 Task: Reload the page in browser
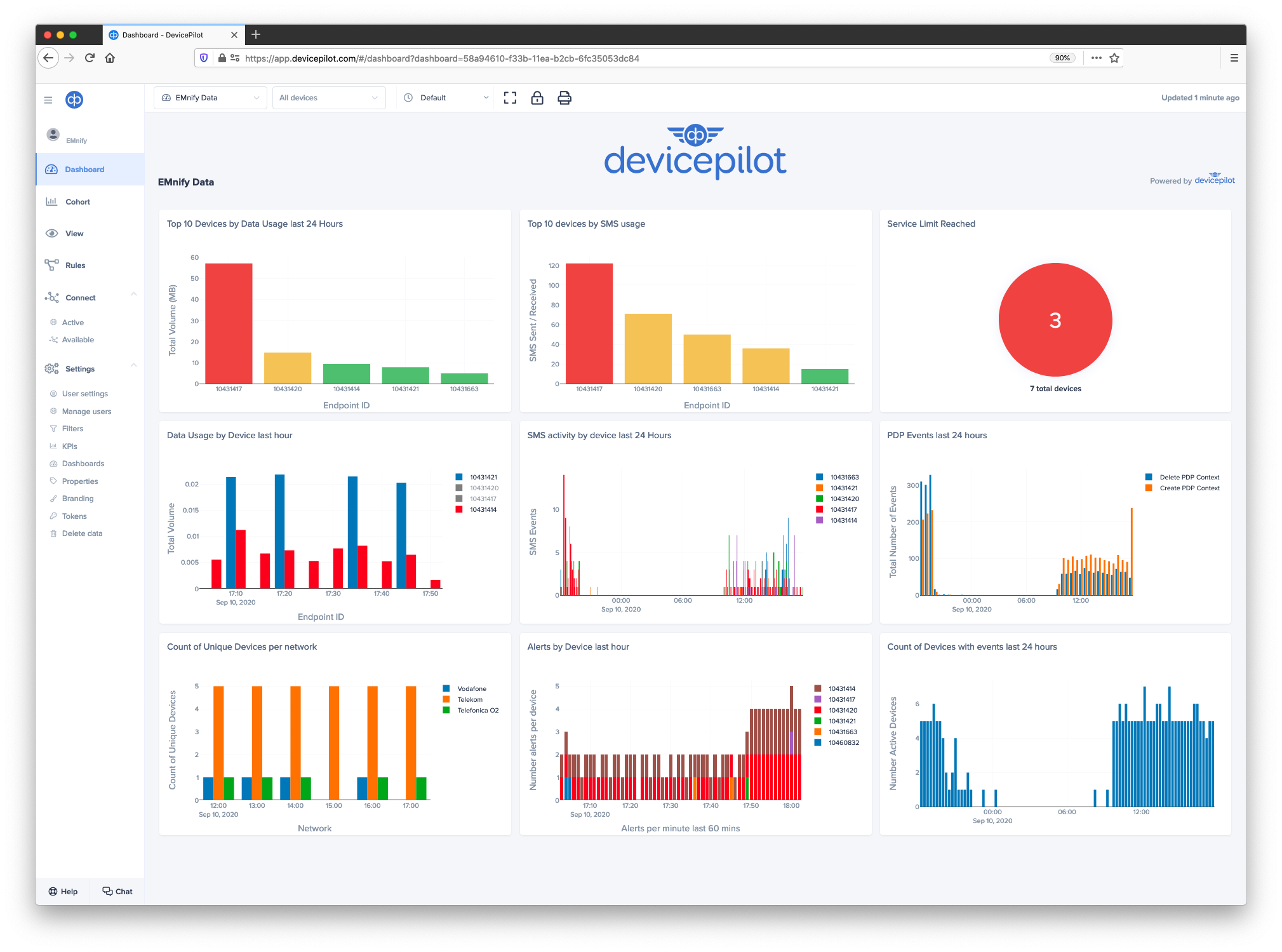pos(90,58)
